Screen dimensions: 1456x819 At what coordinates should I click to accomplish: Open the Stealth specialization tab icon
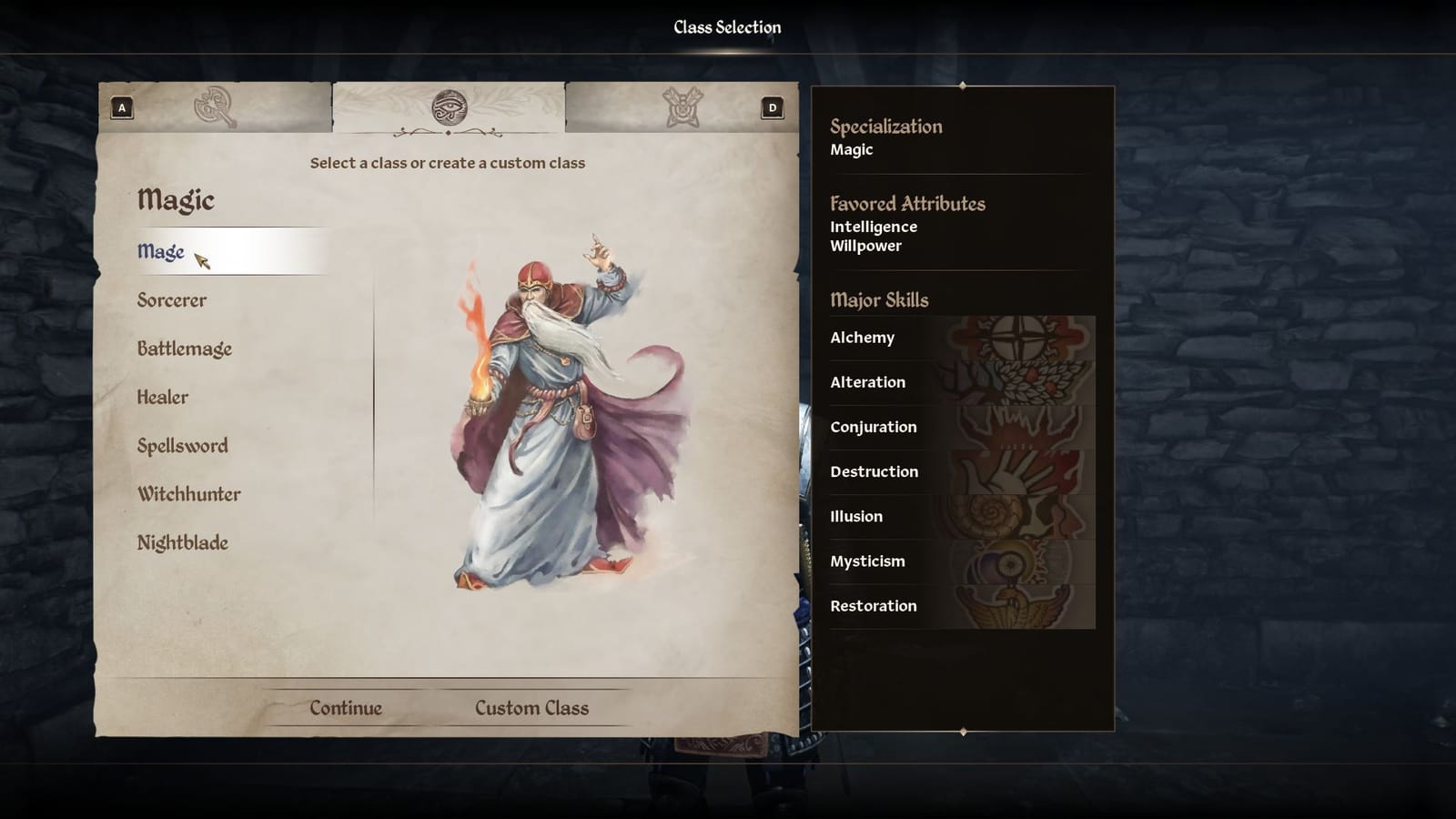(x=682, y=107)
